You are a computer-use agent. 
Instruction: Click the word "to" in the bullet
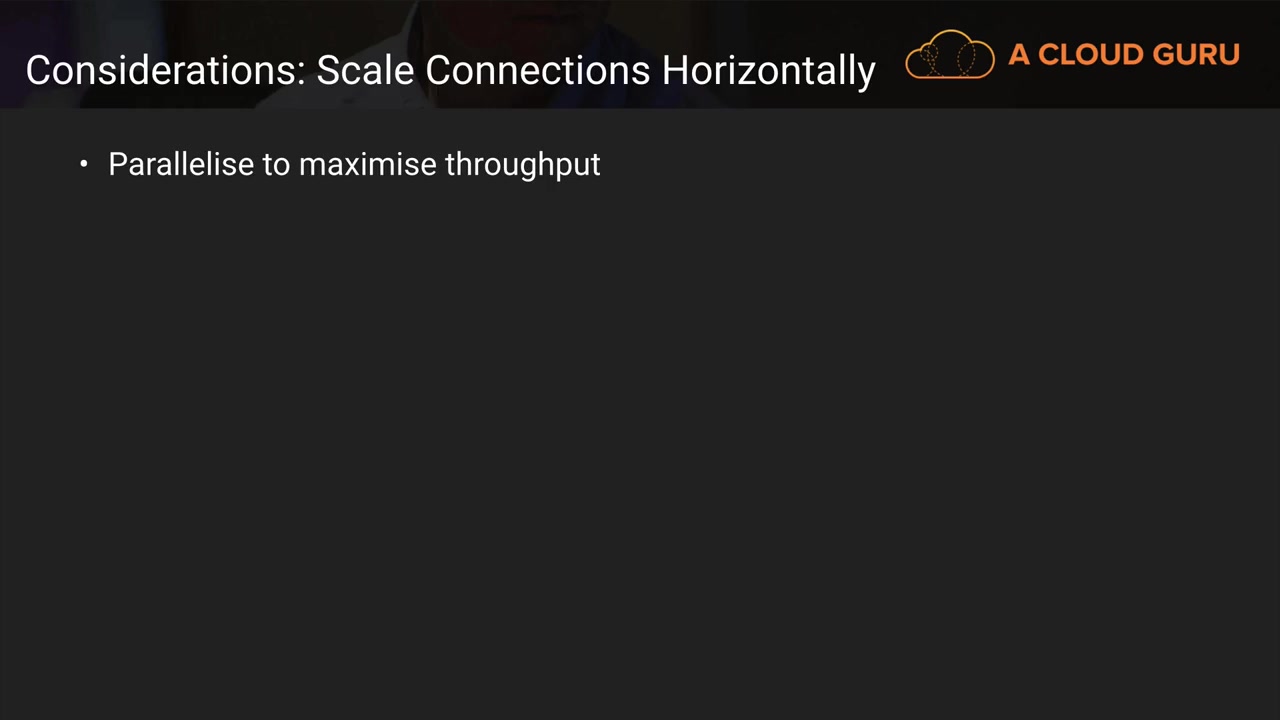click(x=276, y=164)
